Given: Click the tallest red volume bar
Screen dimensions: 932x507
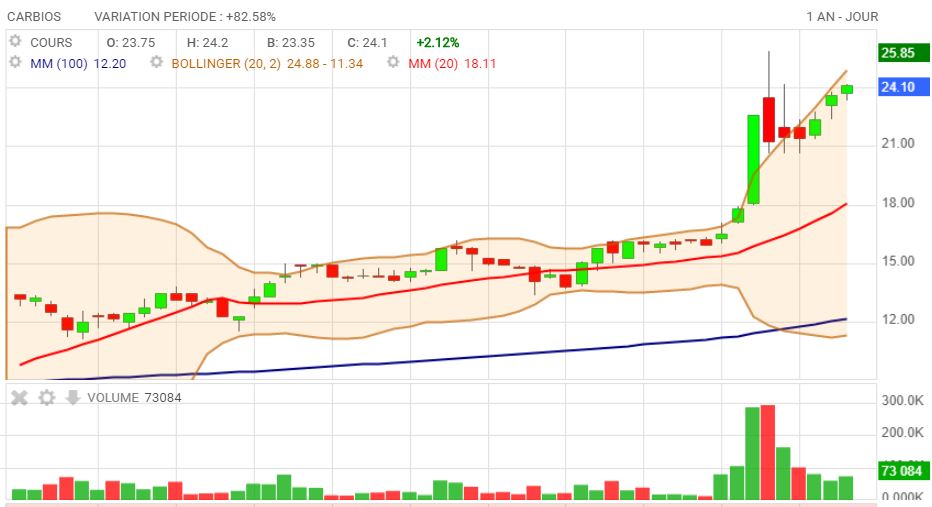Looking at the screenshot, I should pos(767,452).
